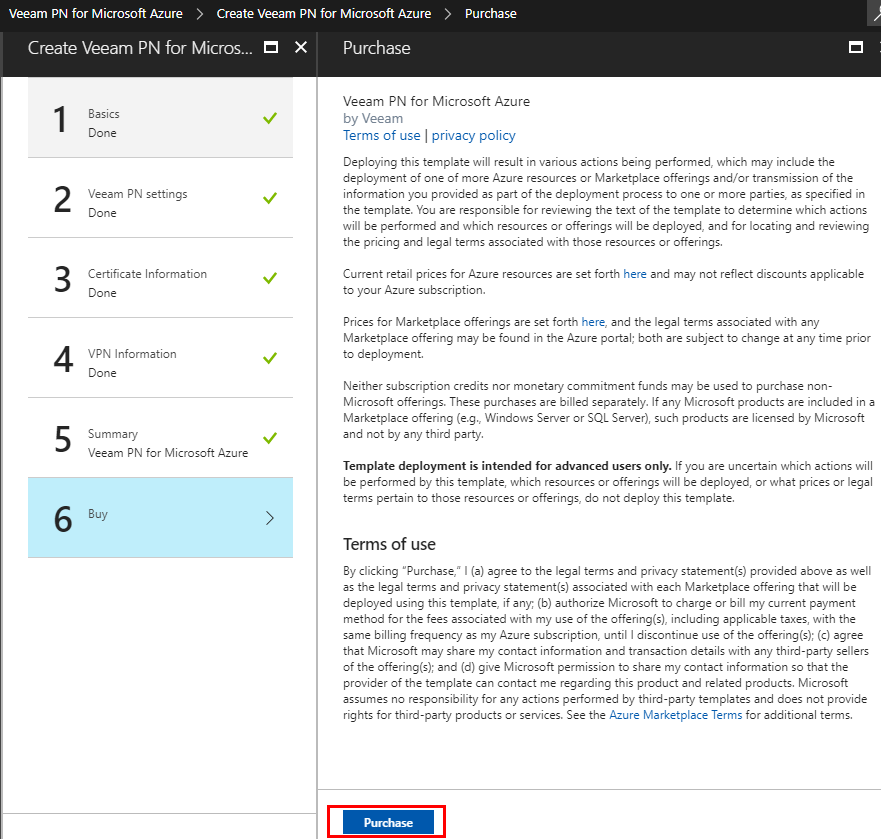Viewport: 881px width, 839px height.
Task: Maximize the Purchase blade
Action: click(x=856, y=47)
